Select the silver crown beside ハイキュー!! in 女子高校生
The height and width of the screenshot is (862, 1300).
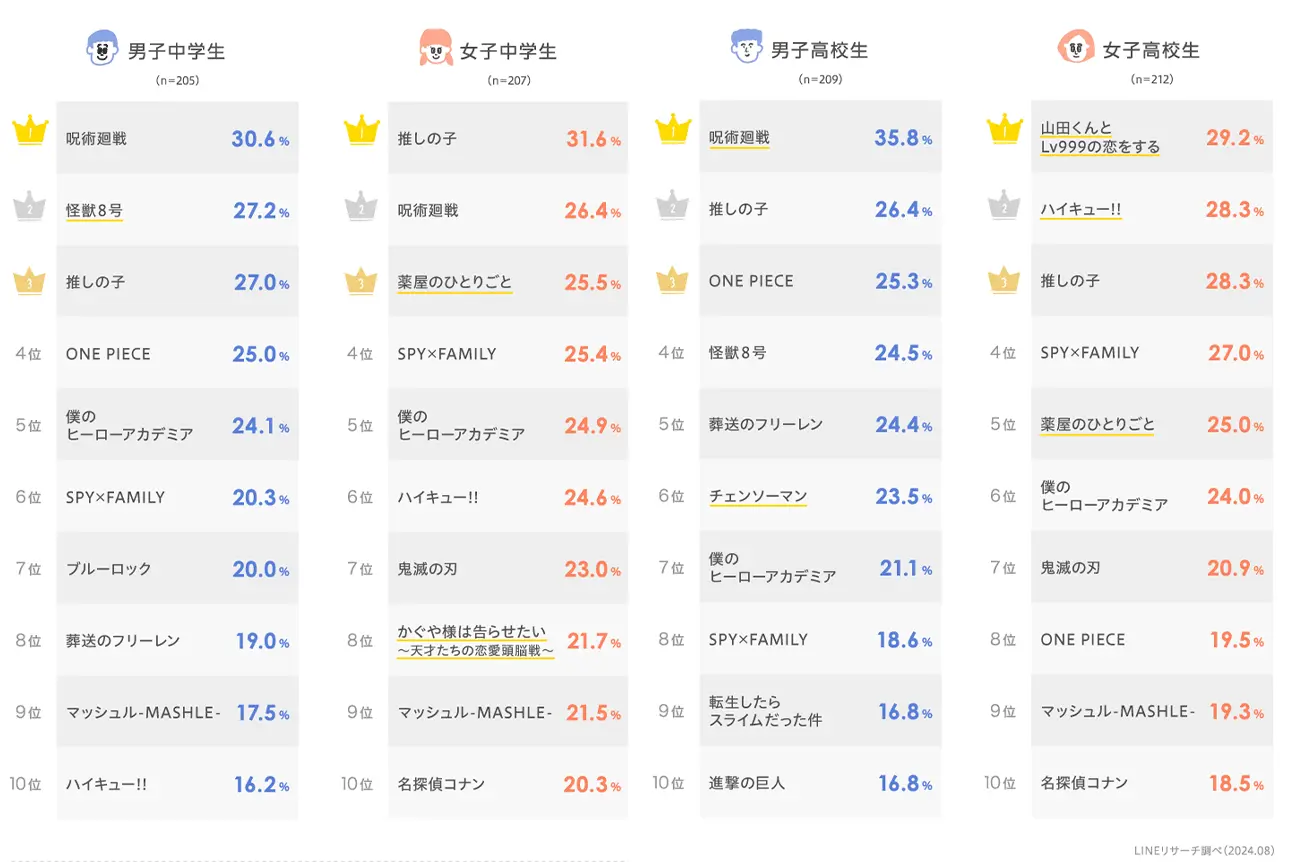coord(1004,205)
